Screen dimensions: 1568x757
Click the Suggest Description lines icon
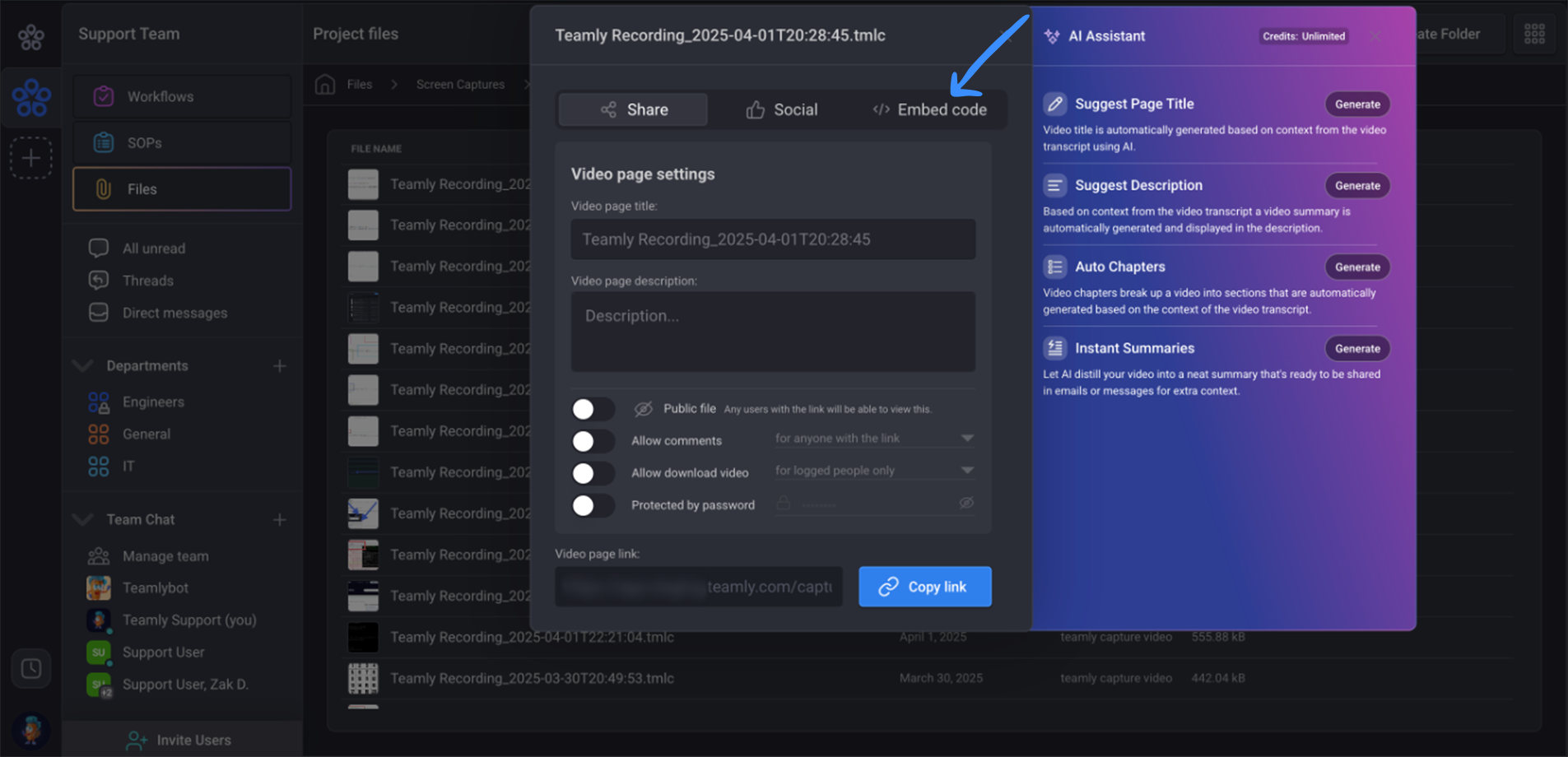(1054, 185)
